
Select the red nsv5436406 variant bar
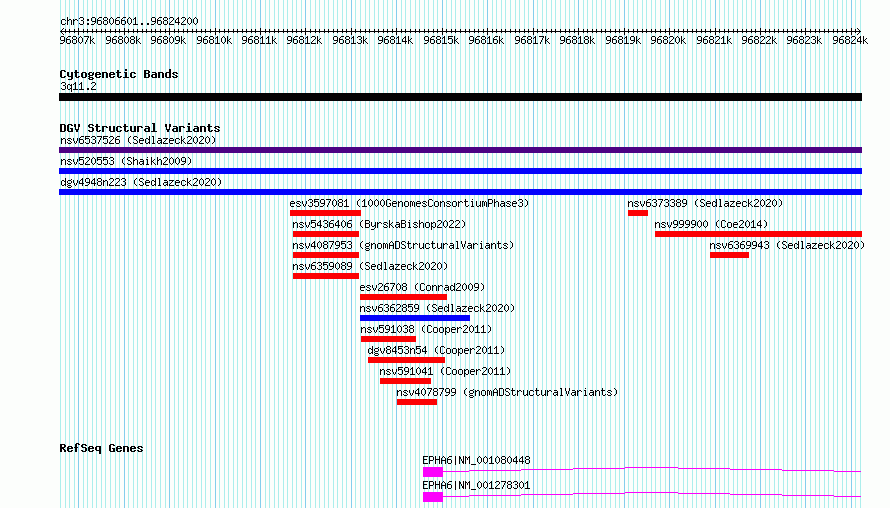326,234
